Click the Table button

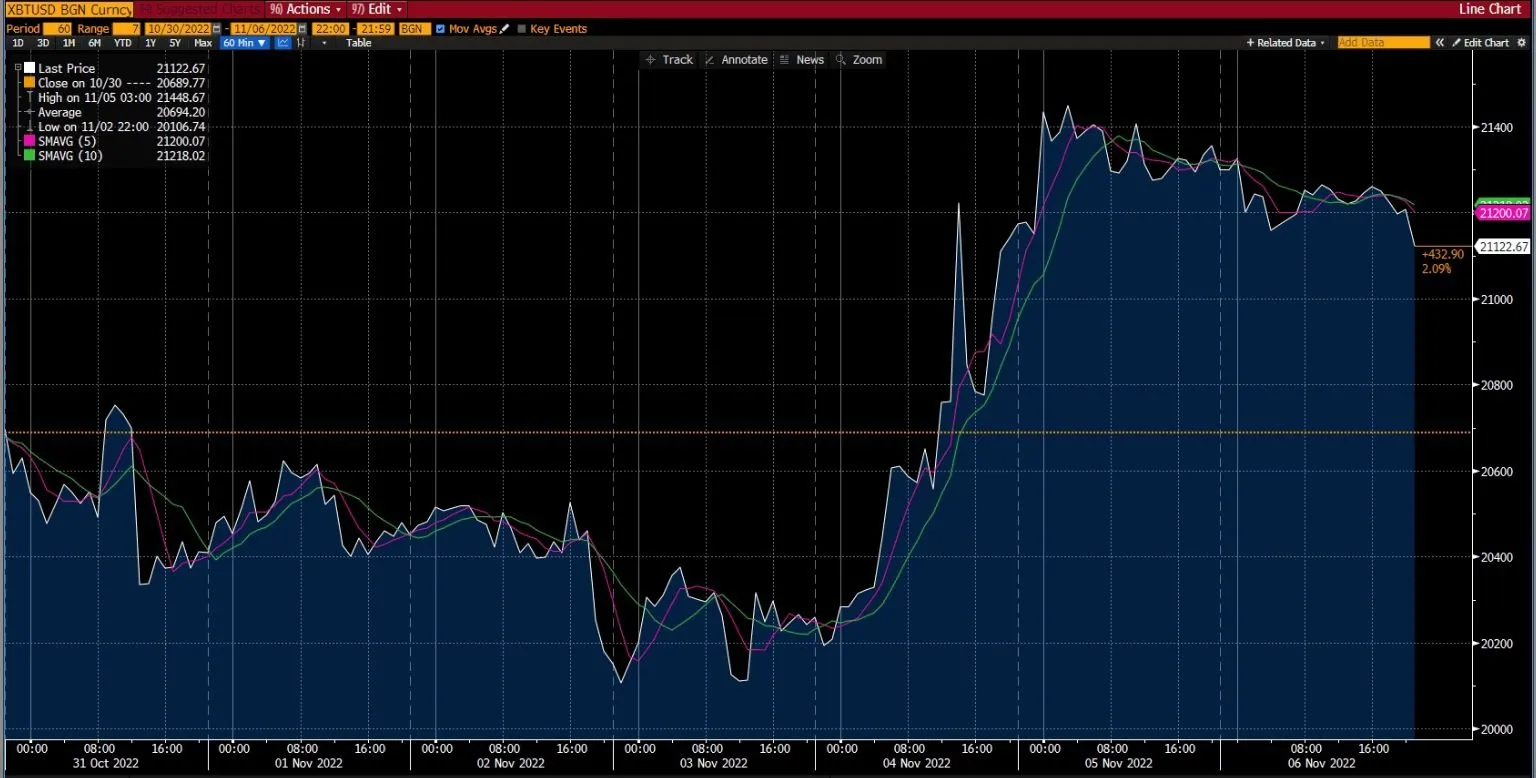[x=358, y=43]
